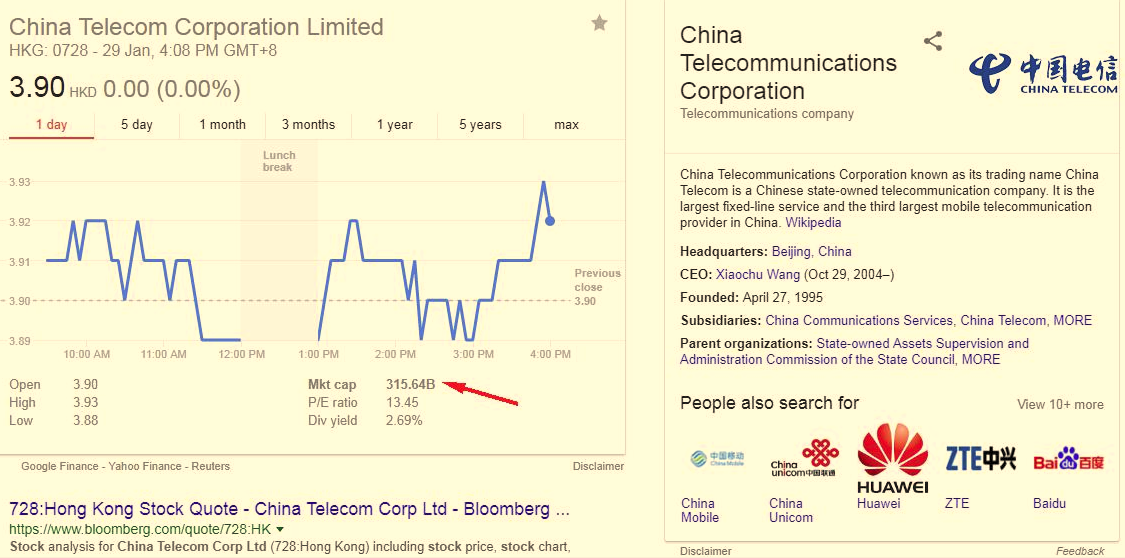This screenshot has height=558, width=1125.
Task: Select the ZTE logo thumbnail
Action: tap(980, 459)
